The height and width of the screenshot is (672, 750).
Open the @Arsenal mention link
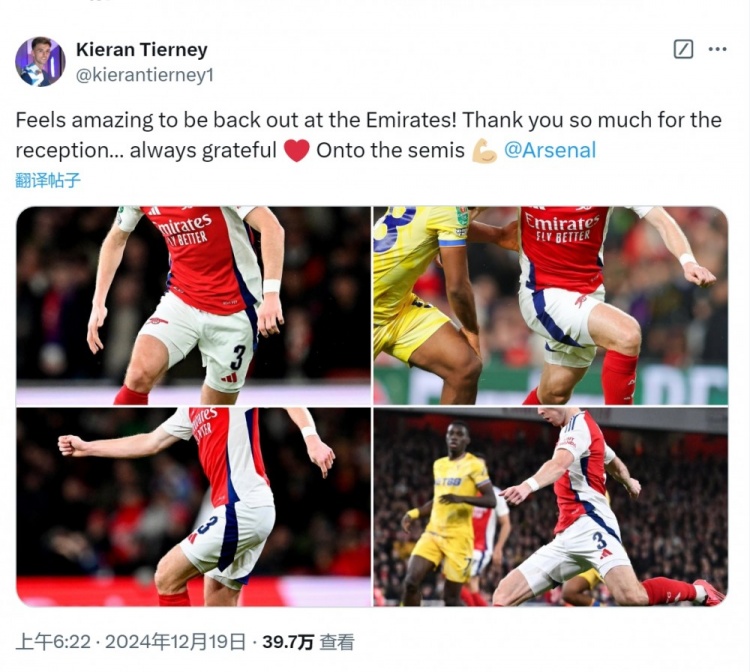click(549, 151)
